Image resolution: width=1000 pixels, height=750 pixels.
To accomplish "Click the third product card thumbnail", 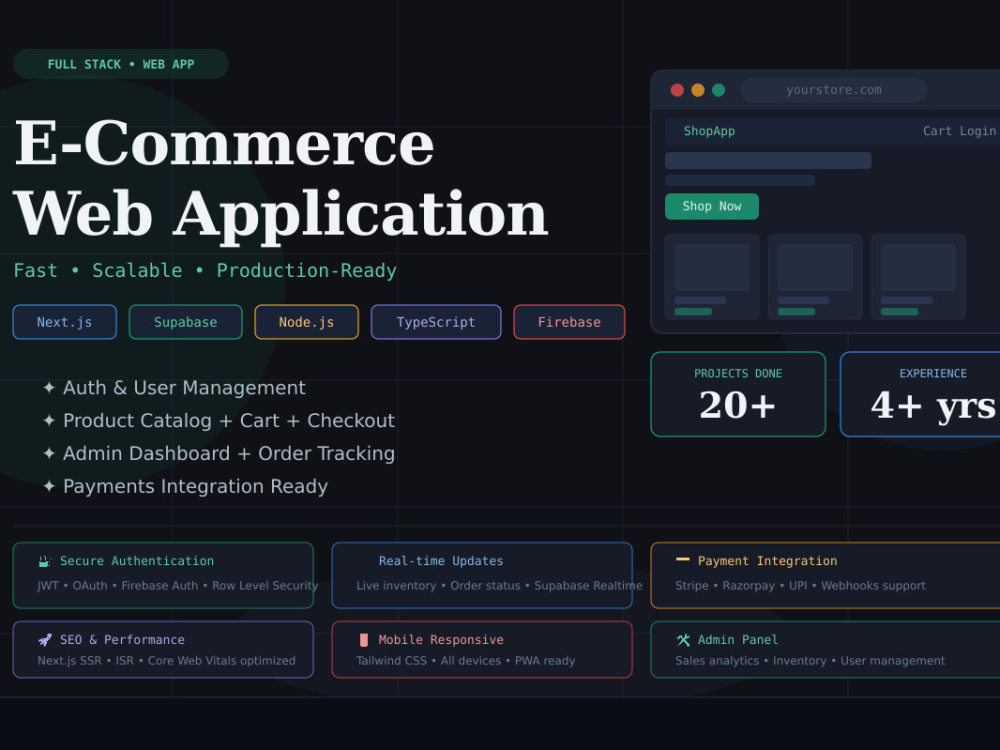I will pos(918,267).
